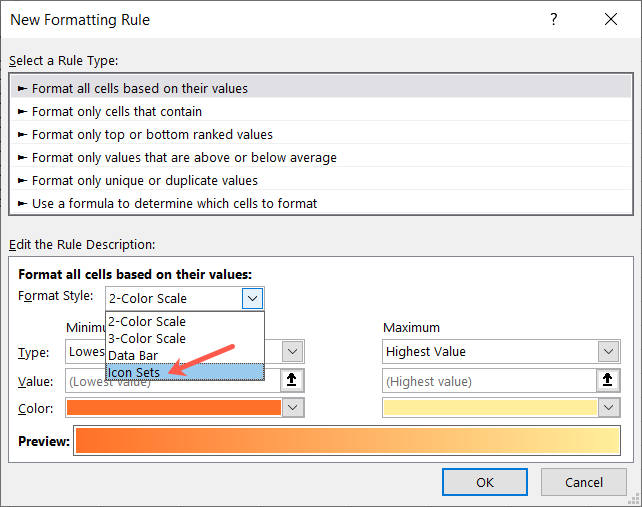This screenshot has height=507, width=642.
Task: Pick 'Format only values that are above or below average'
Action: (x=184, y=157)
